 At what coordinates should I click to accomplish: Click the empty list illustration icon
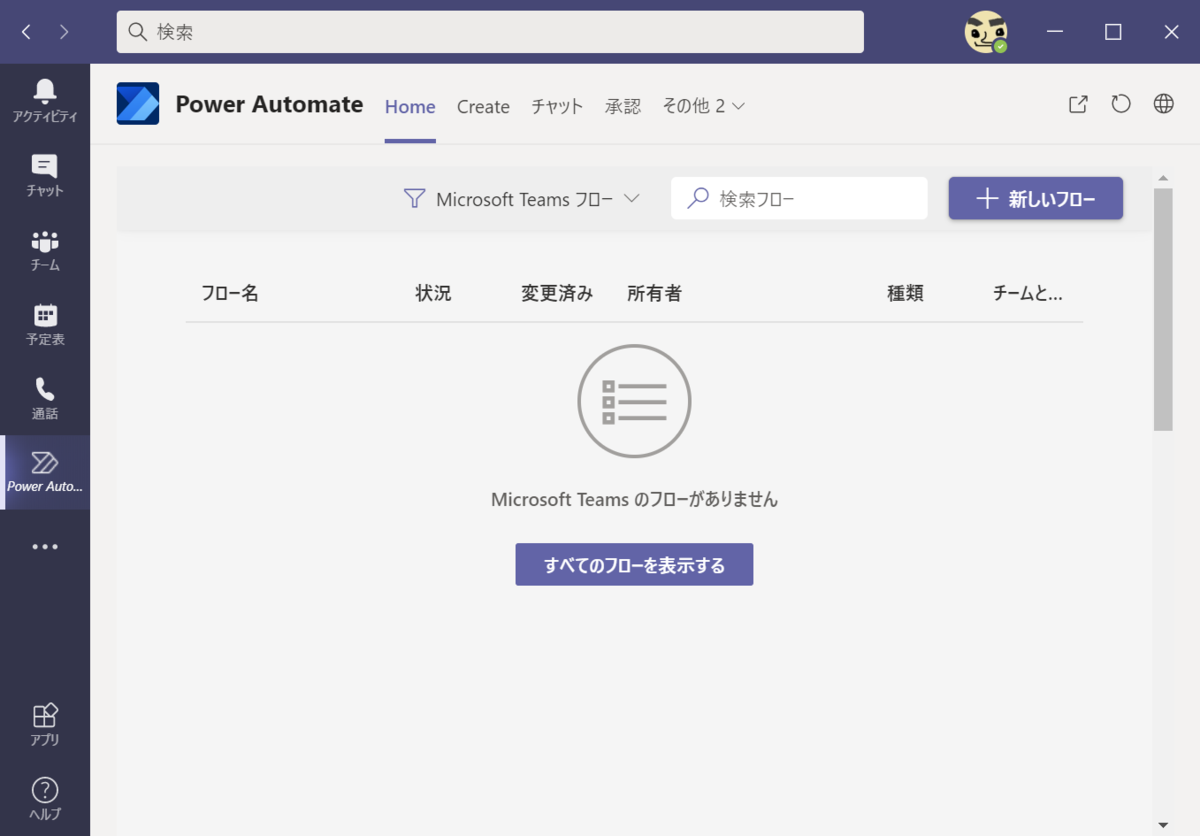coord(634,401)
